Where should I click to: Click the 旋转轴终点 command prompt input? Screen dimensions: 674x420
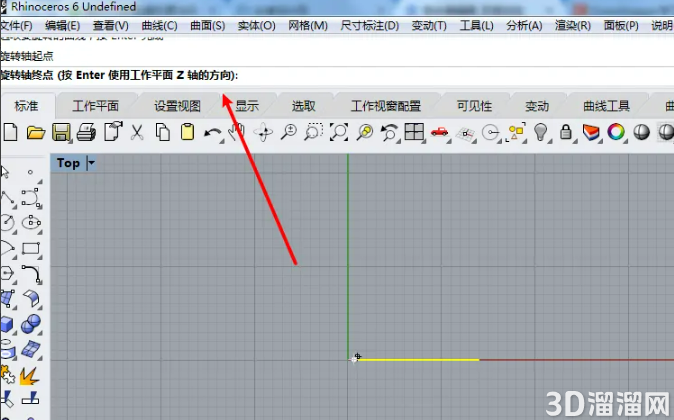click(x=337, y=76)
